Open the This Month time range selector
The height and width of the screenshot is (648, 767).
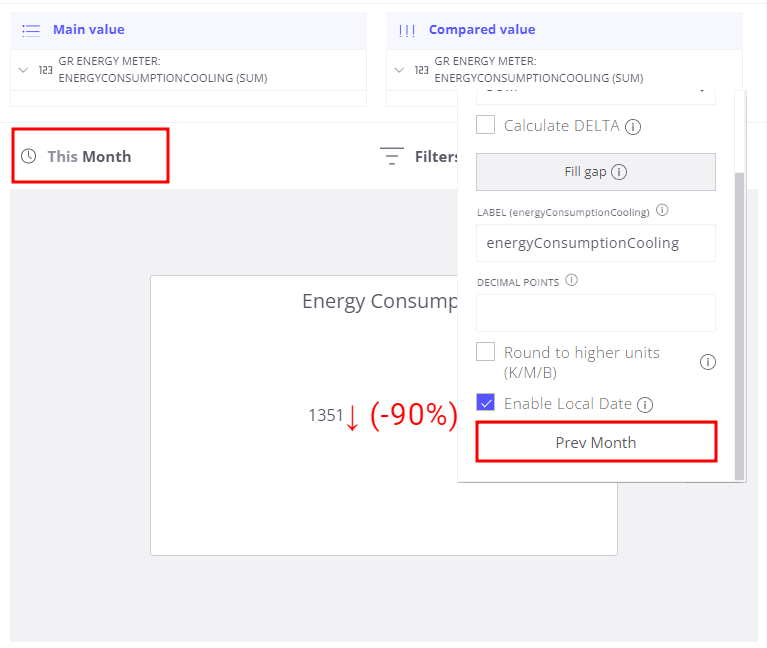(90, 156)
